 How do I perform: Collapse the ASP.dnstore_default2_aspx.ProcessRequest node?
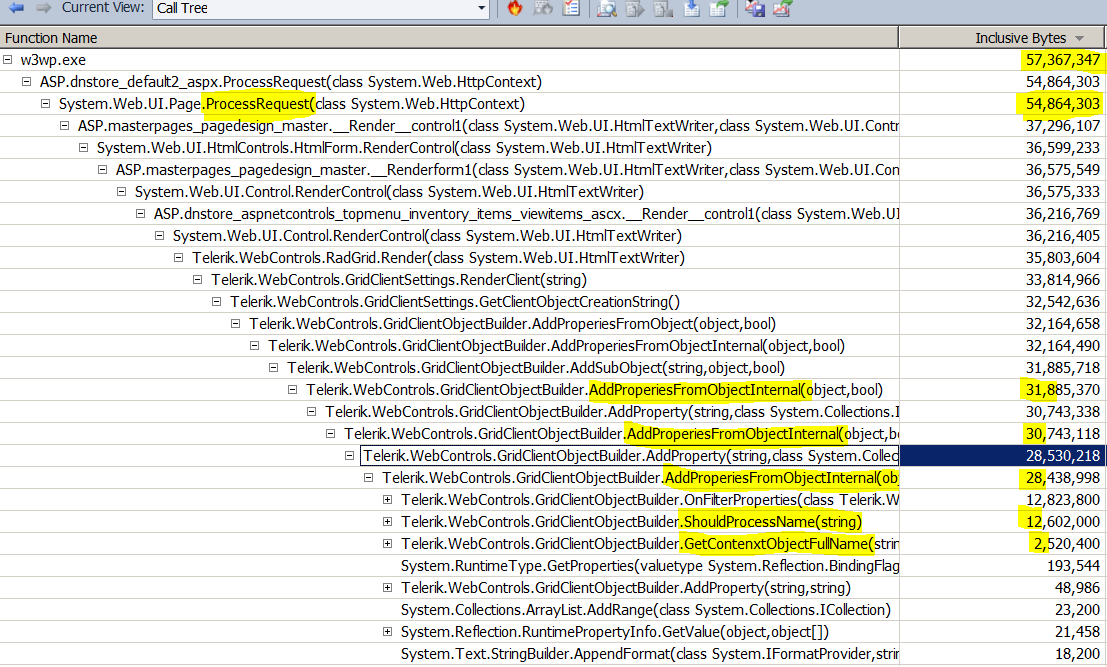[x=27, y=82]
